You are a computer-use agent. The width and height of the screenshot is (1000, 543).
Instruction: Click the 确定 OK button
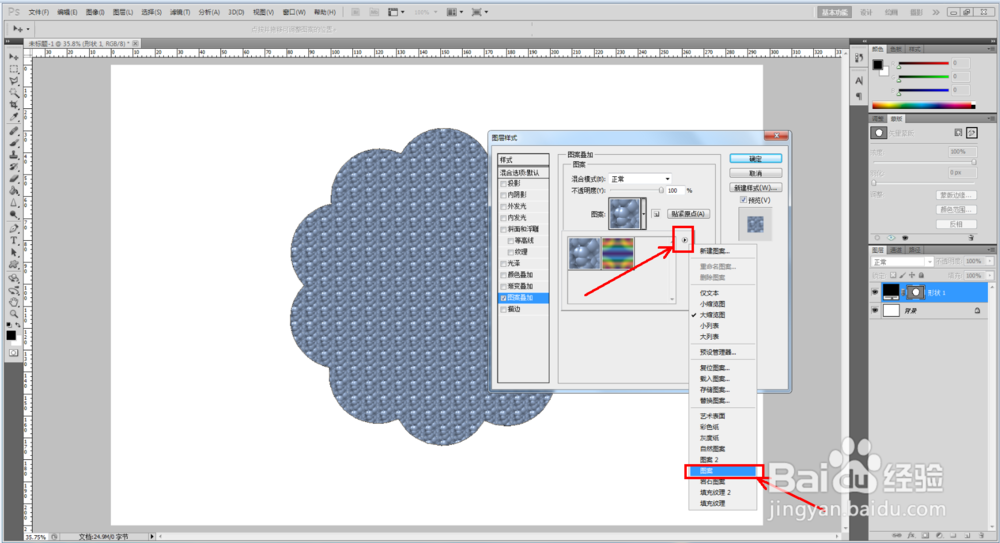[x=756, y=159]
